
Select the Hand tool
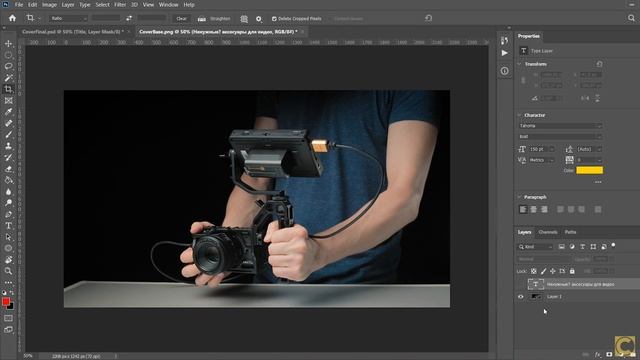8,260
